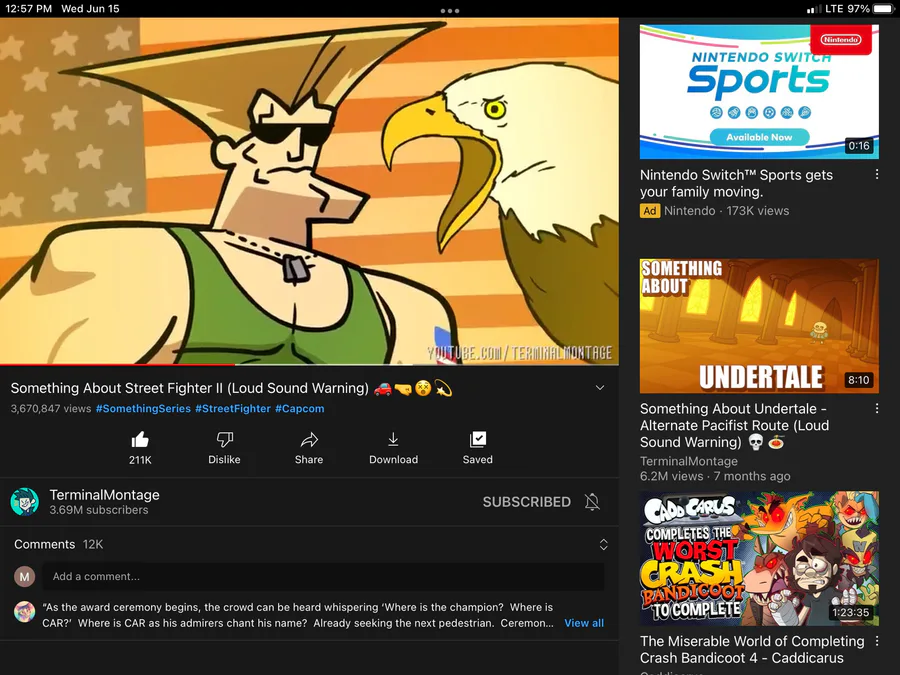This screenshot has height=675, width=900.
Task: Tap the 3,670,847 views count
Action: 51,409
